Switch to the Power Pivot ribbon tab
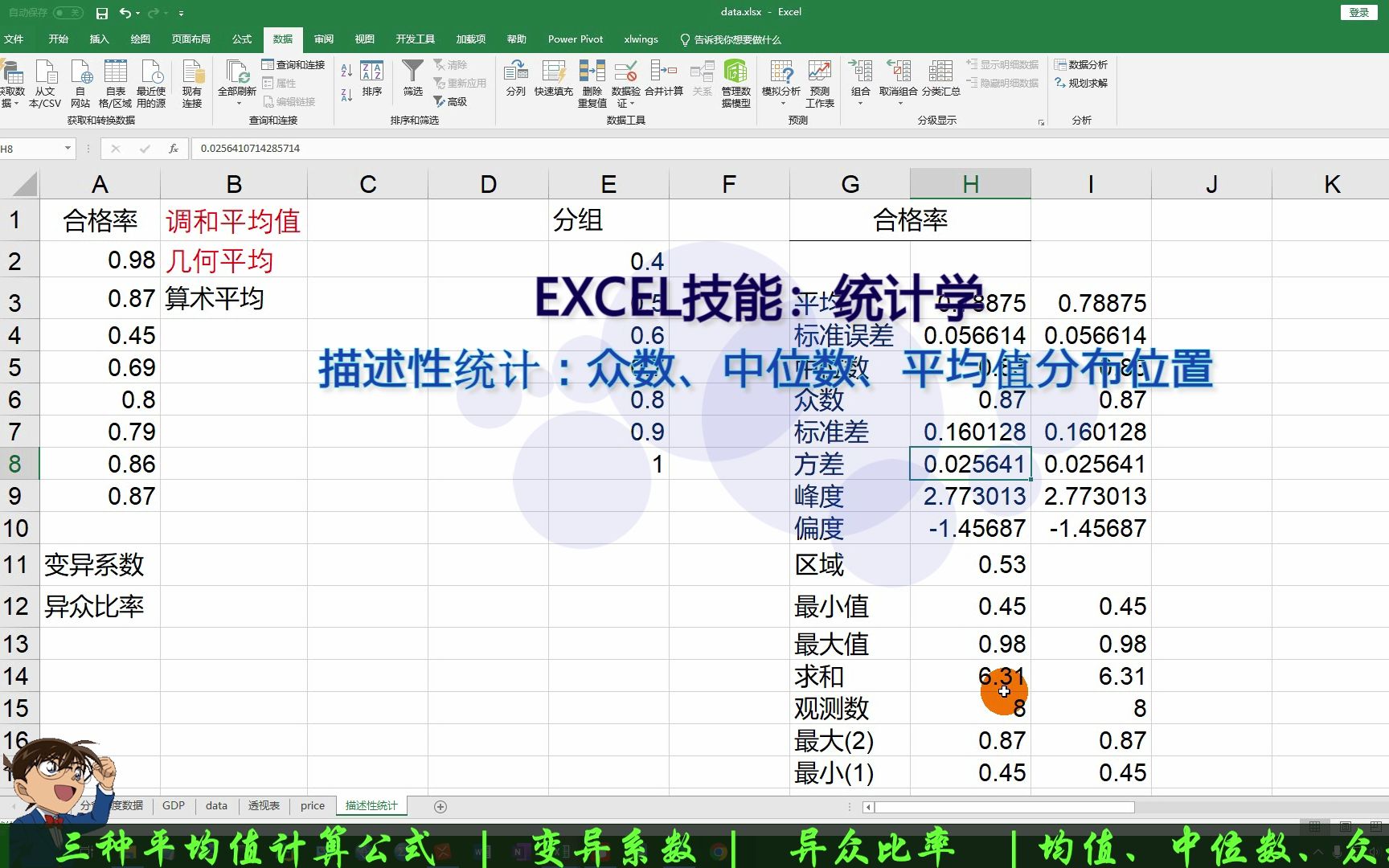Screen dimensions: 1389x868 pyautogui.click(x=575, y=39)
